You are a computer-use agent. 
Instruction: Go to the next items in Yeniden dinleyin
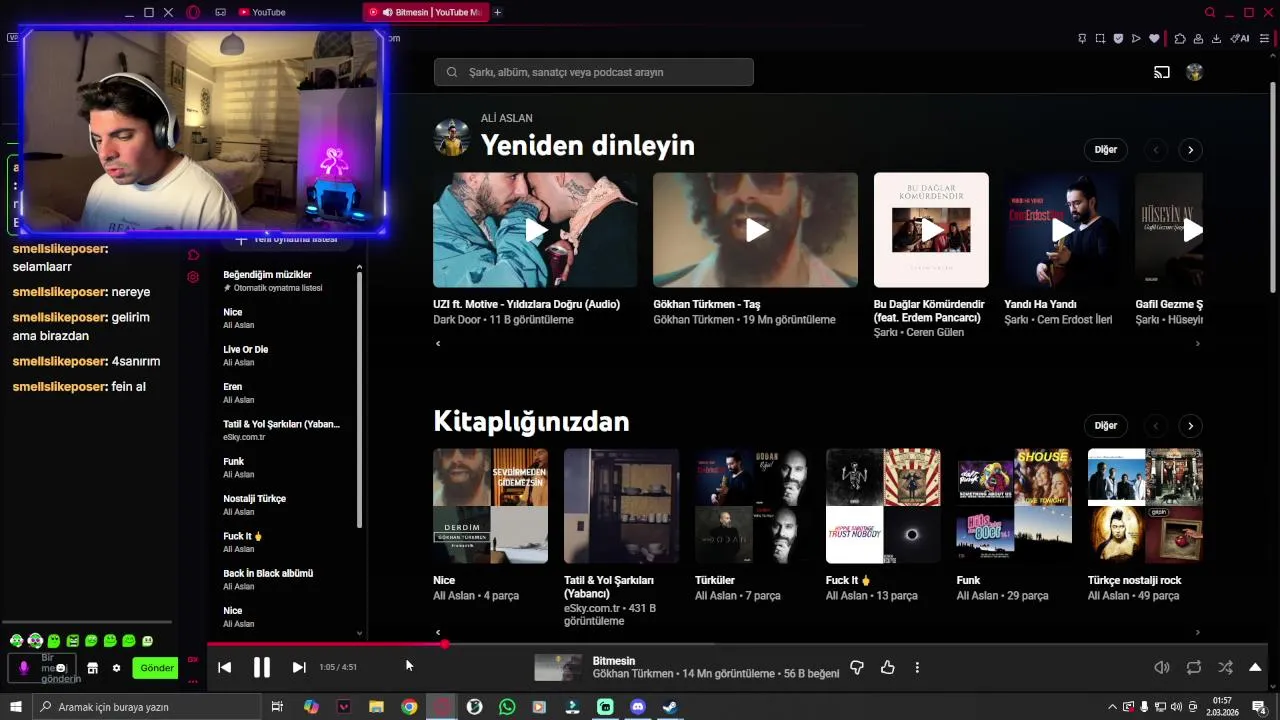point(1190,150)
